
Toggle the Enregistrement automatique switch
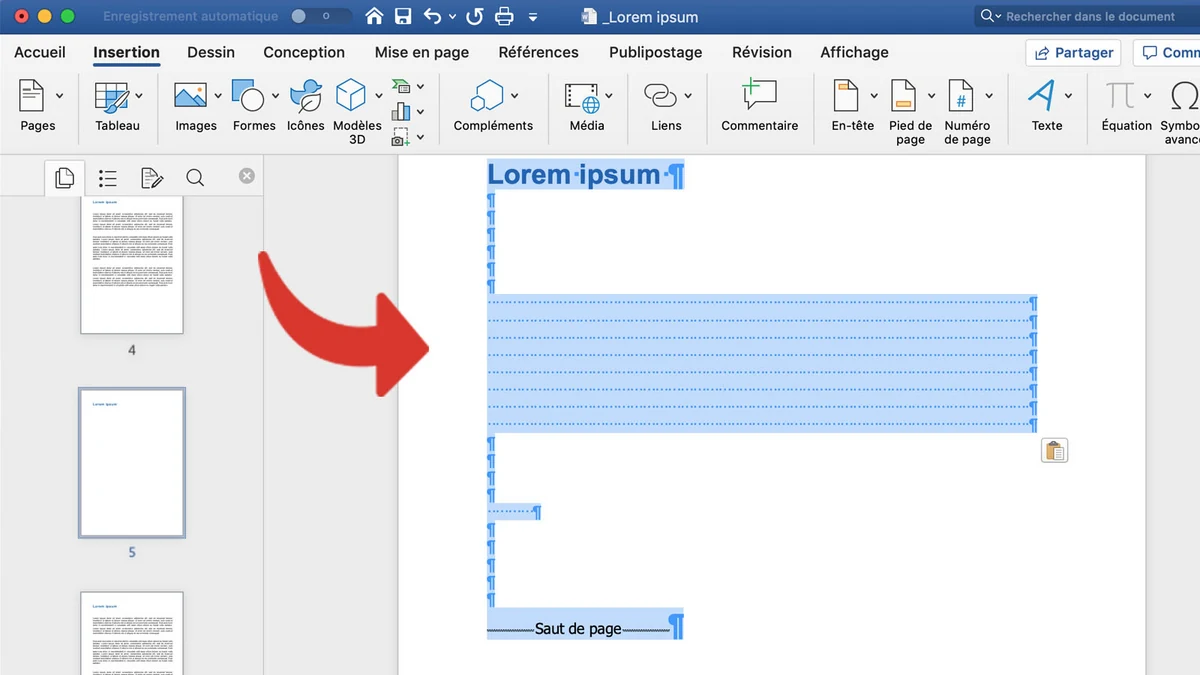(x=308, y=17)
